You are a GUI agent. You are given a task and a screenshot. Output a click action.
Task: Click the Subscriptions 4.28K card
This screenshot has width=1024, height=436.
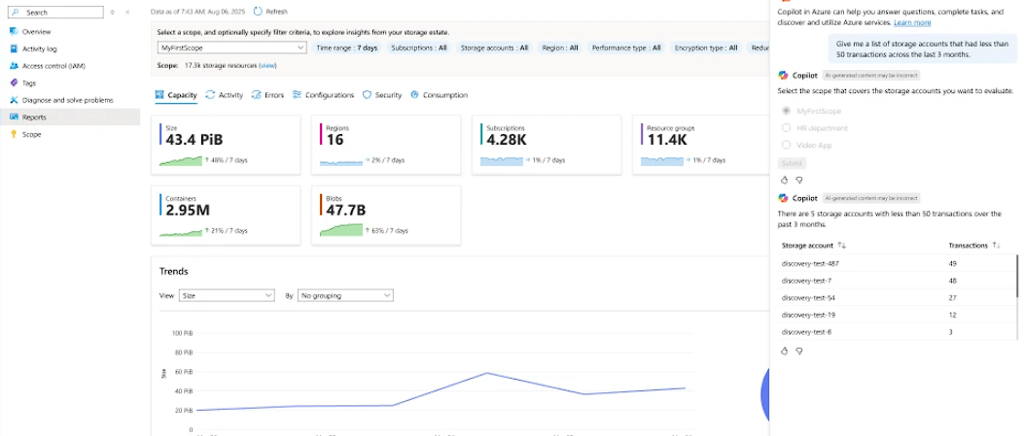[547, 145]
